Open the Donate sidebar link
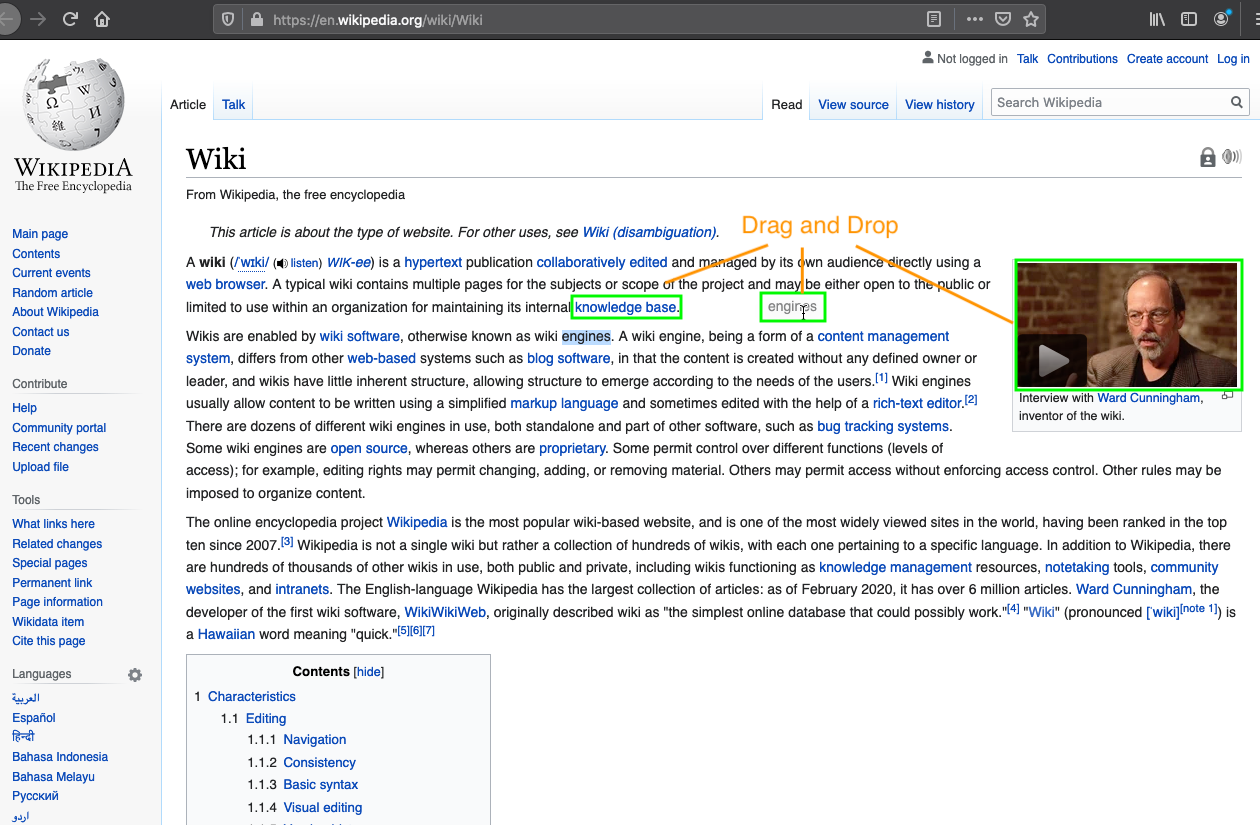 point(31,351)
